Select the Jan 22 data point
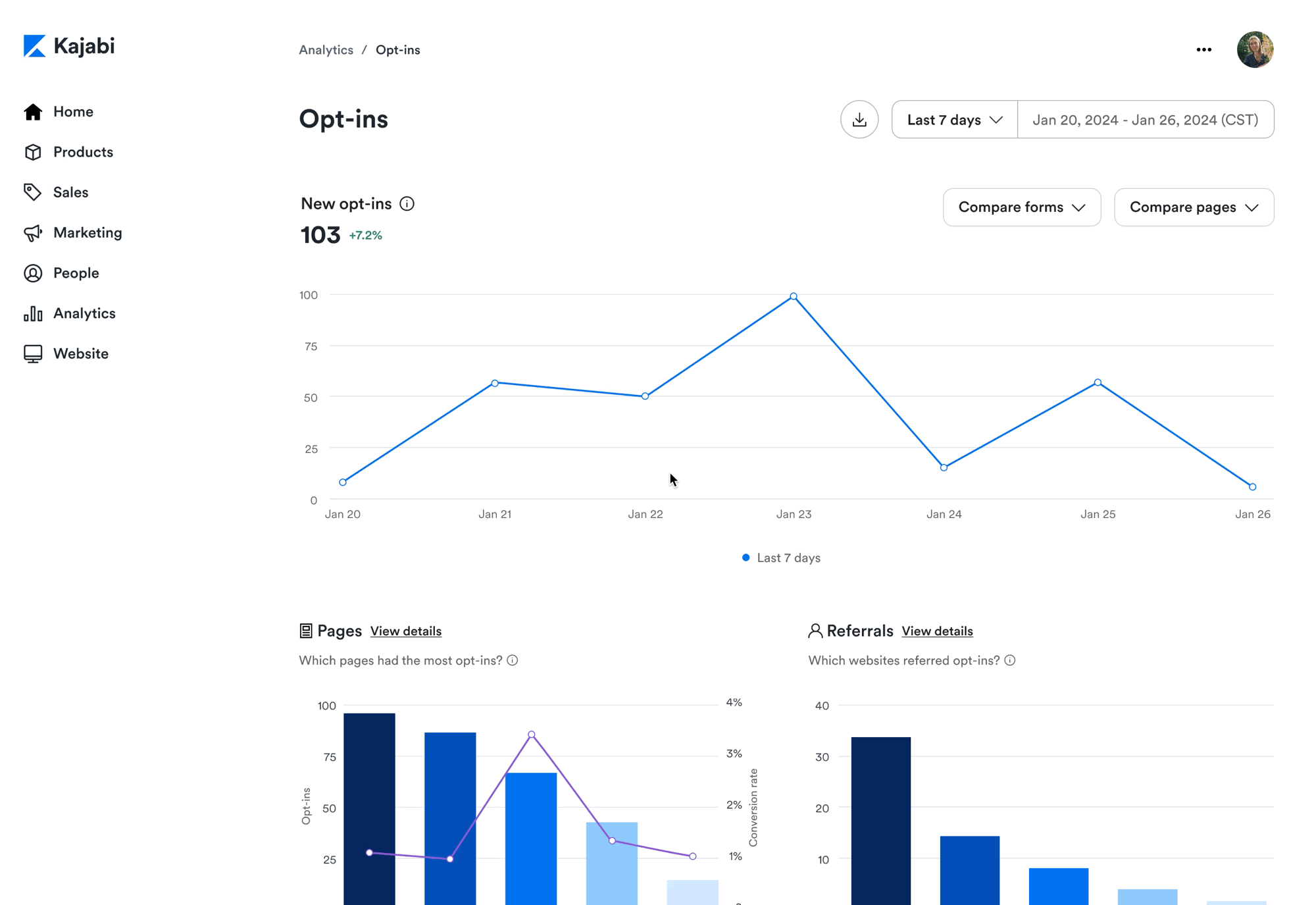The image size is (1316, 905). tap(645, 396)
